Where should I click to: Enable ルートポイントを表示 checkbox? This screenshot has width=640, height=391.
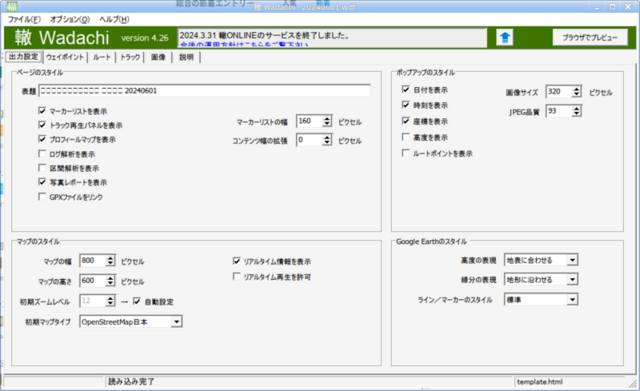click(405, 153)
